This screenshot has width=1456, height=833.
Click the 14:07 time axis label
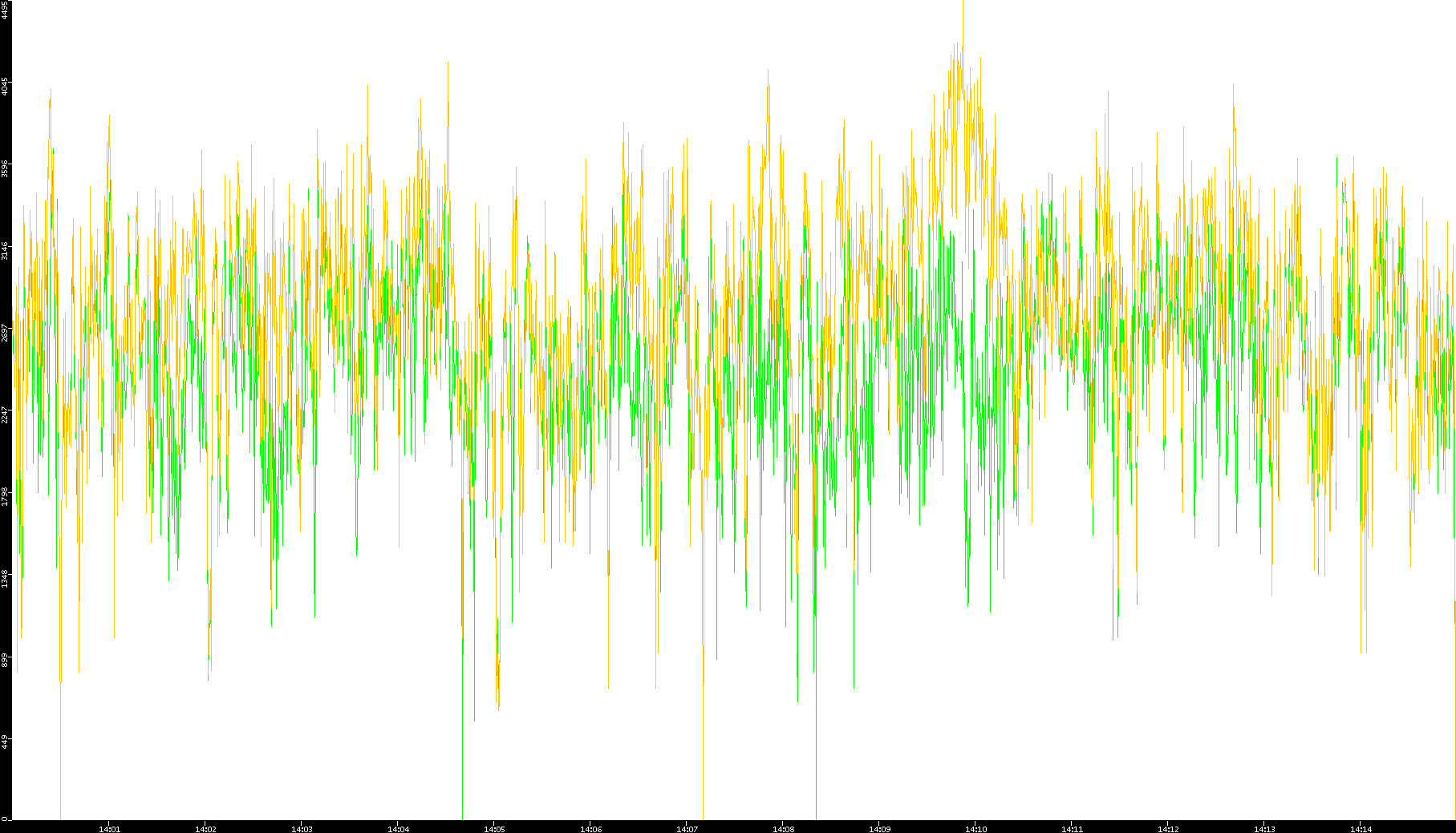tap(687, 829)
